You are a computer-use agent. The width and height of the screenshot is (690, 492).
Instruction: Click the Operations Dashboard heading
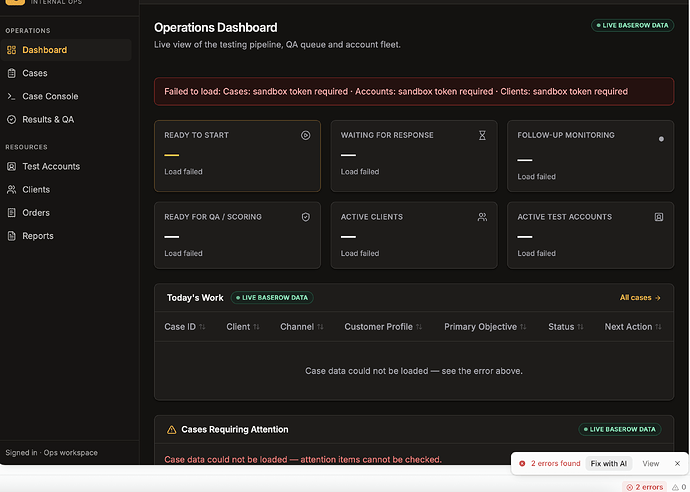(216, 28)
